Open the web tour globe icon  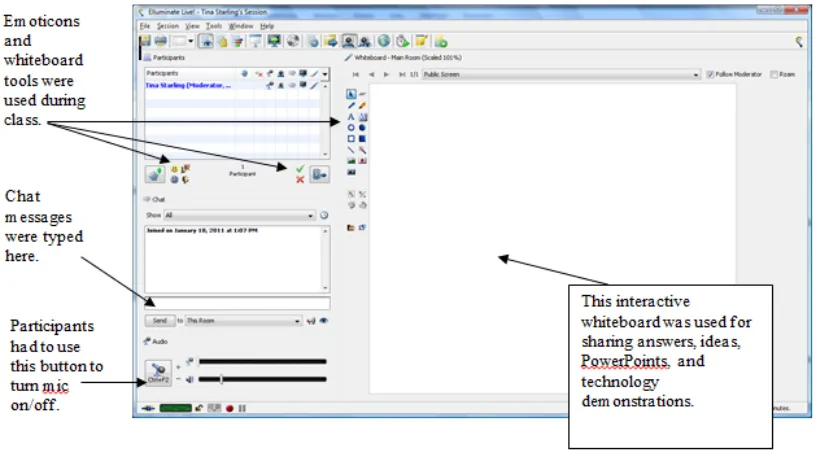[x=384, y=41]
